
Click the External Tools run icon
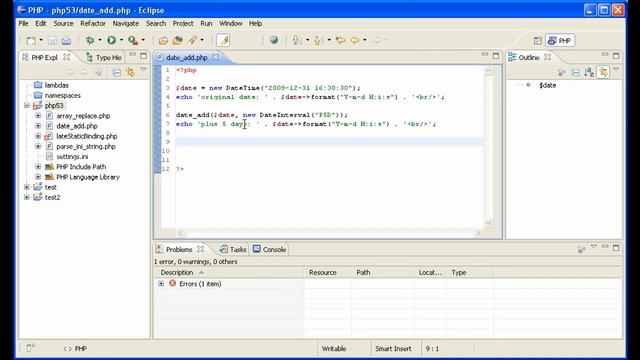(133, 40)
